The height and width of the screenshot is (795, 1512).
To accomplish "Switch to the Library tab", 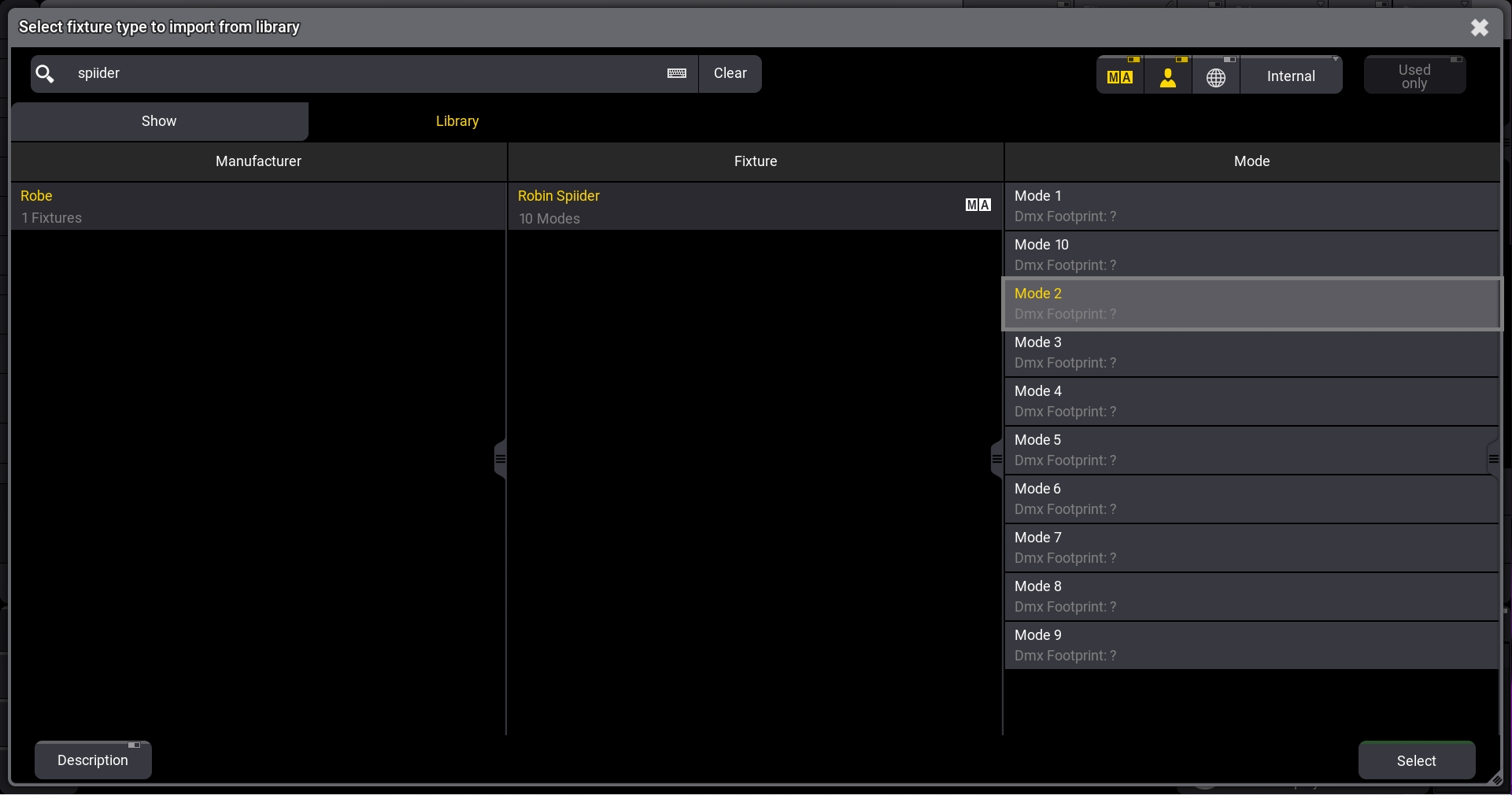I will [x=457, y=121].
